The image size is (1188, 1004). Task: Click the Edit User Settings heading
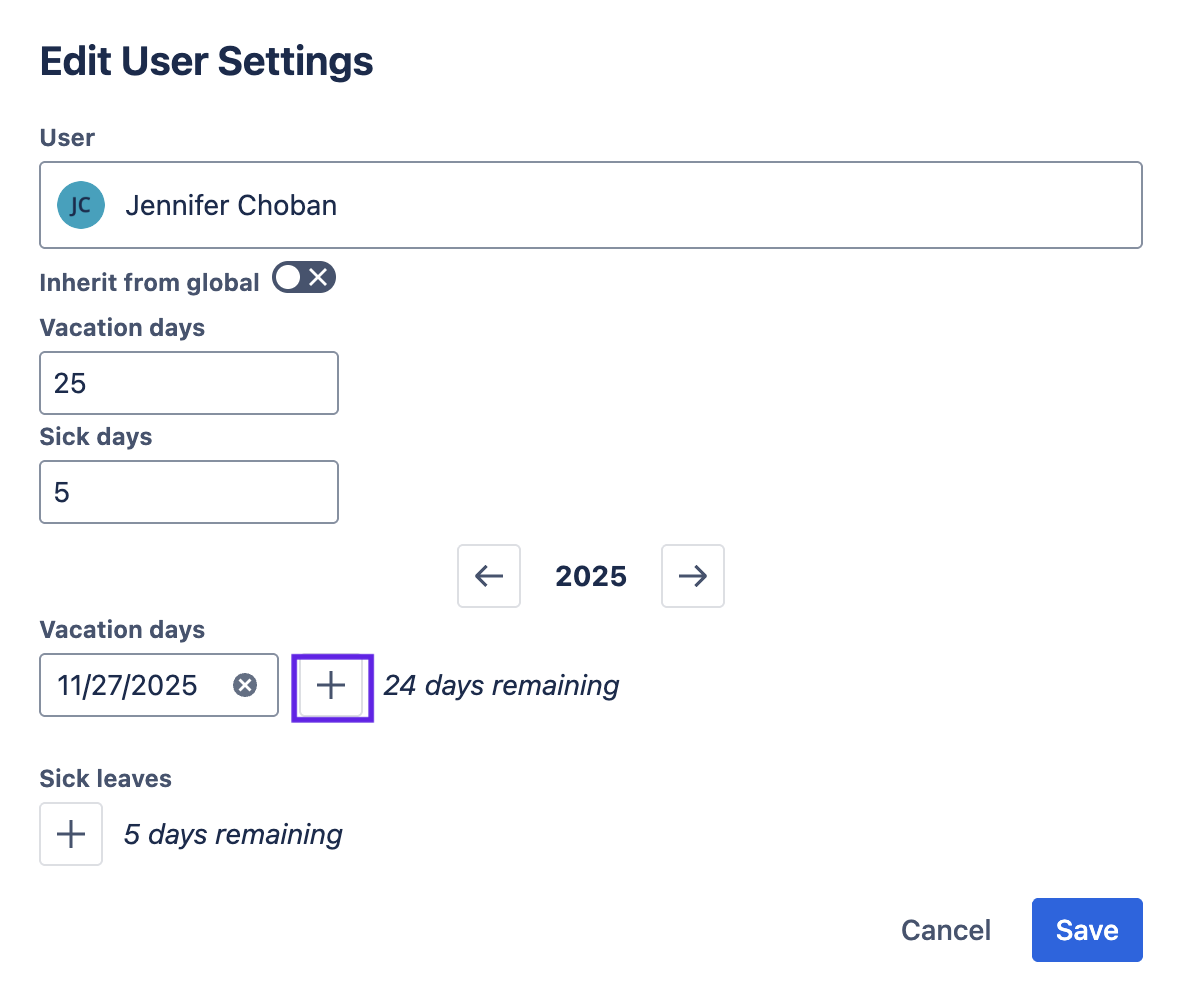click(207, 62)
